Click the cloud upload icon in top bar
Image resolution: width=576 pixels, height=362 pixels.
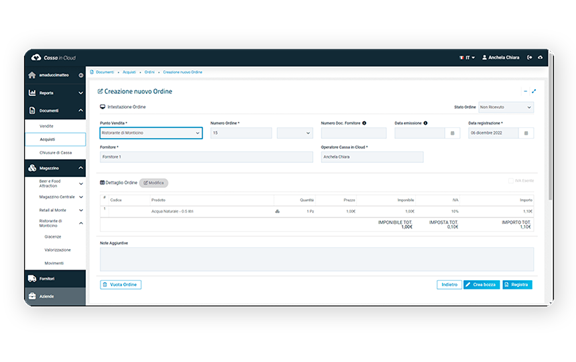click(540, 57)
